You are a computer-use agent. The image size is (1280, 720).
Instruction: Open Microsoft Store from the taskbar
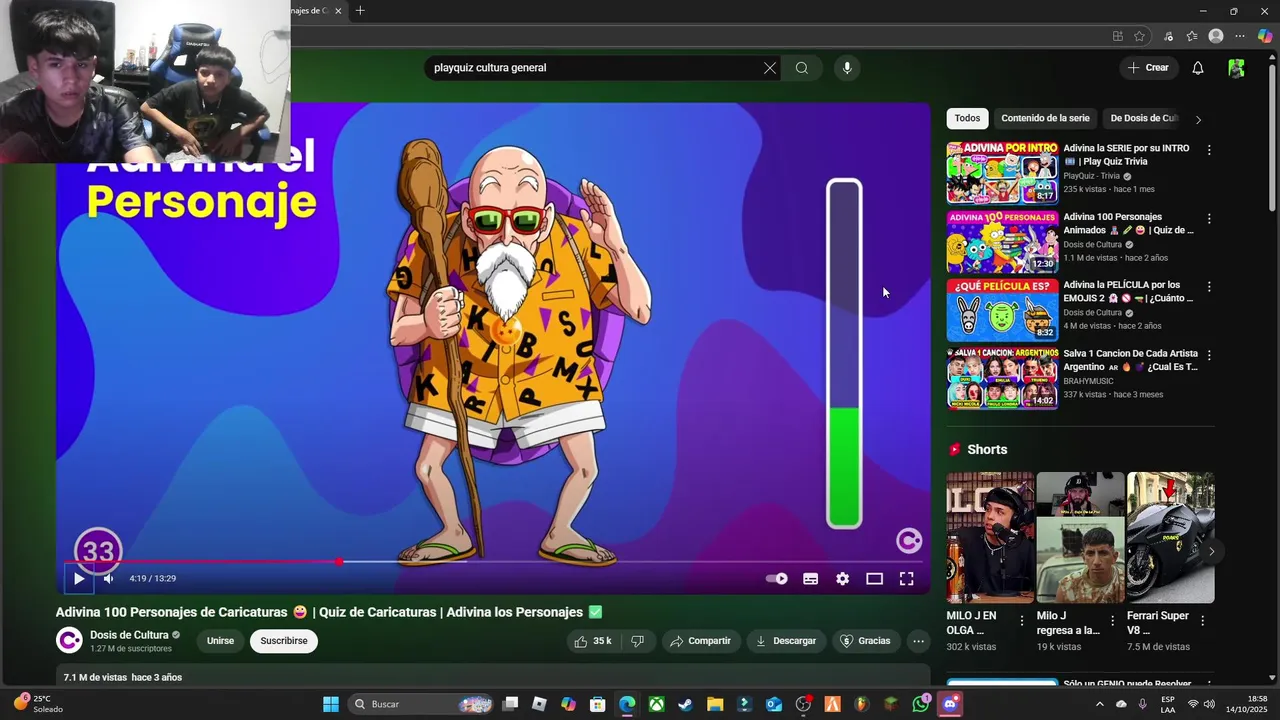[x=597, y=704]
